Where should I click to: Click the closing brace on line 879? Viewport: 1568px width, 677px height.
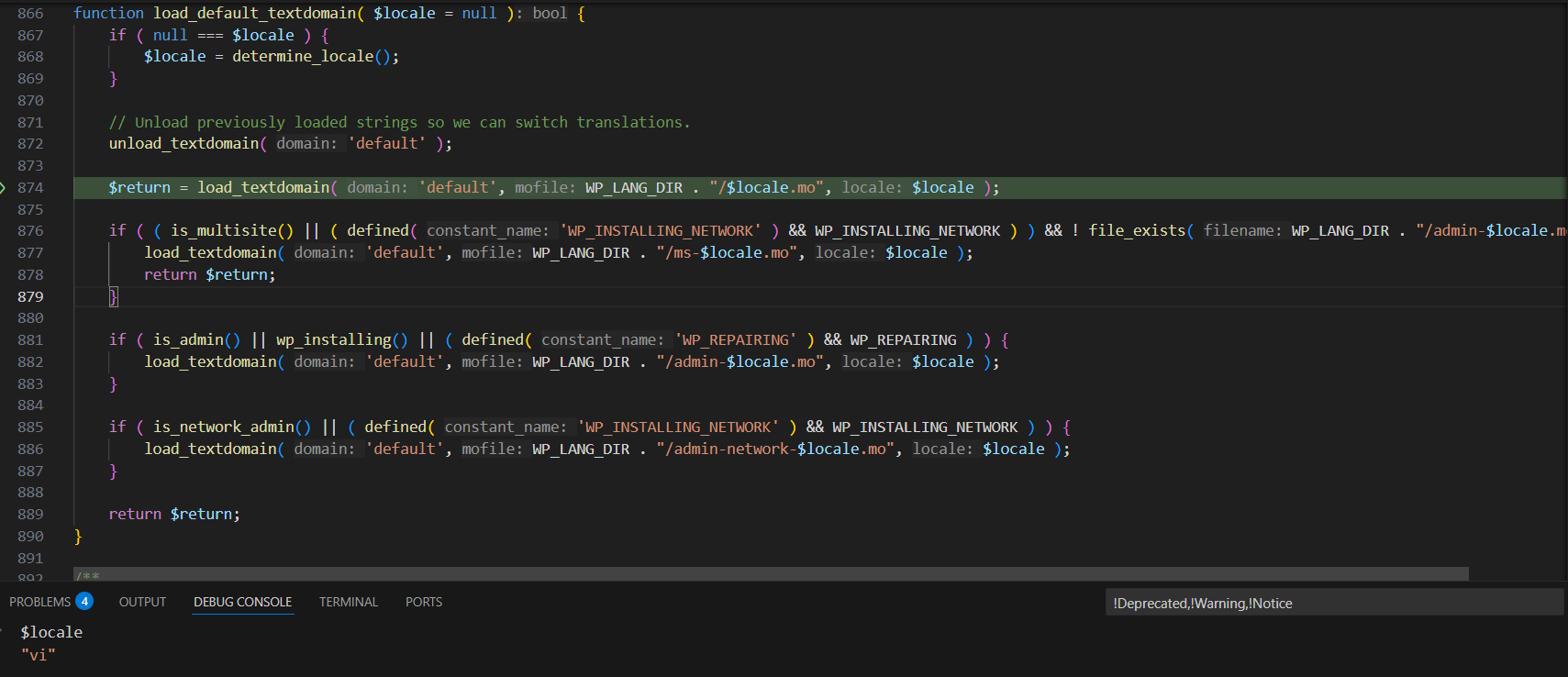click(114, 296)
